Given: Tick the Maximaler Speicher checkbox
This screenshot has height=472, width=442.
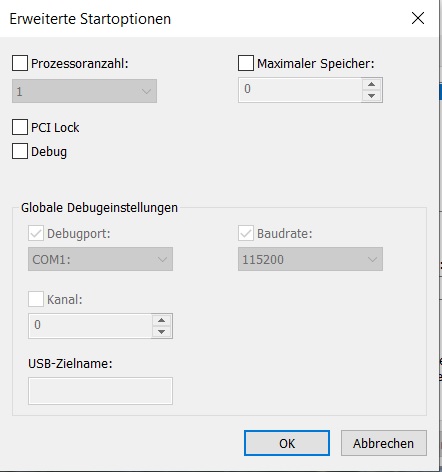Looking at the screenshot, I should click(x=246, y=63).
